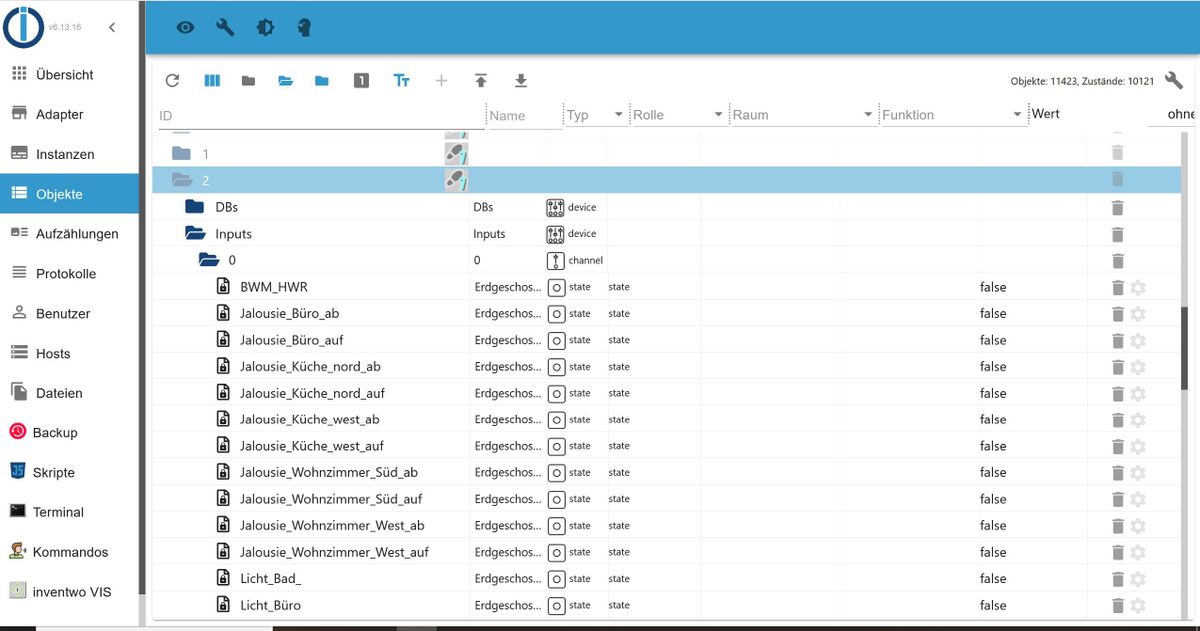Open the wrench settings in the header
1200x631 pixels.
click(225, 28)
